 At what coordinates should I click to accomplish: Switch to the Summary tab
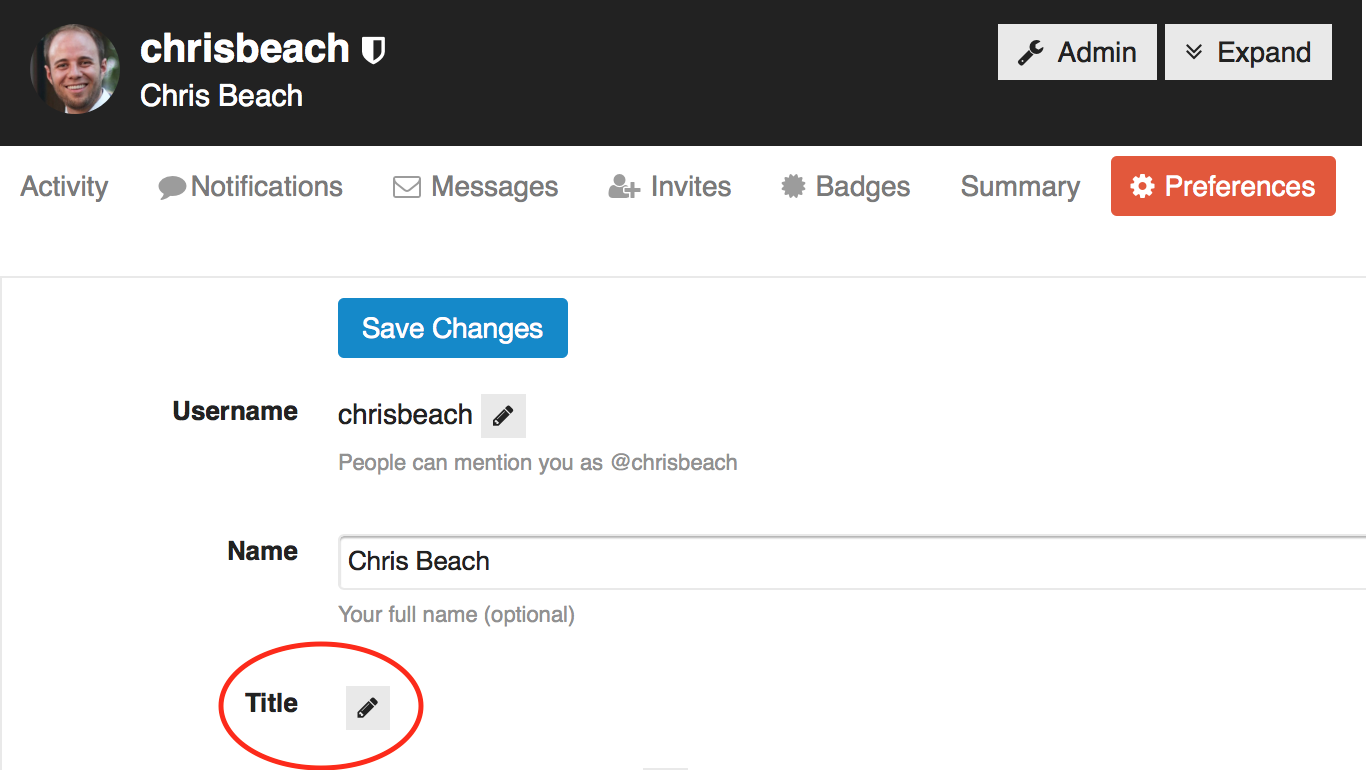click(x=1020, y=187)
